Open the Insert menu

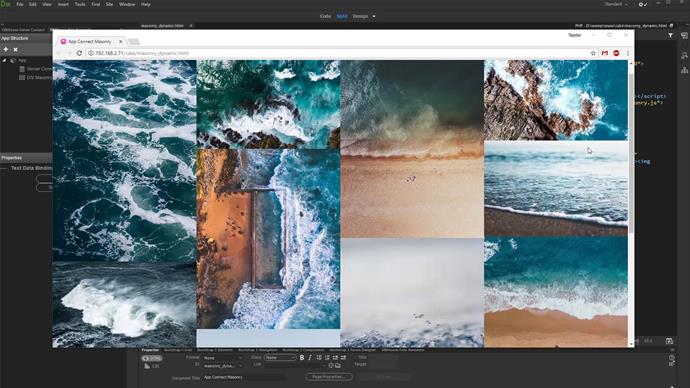coord(63,4)
